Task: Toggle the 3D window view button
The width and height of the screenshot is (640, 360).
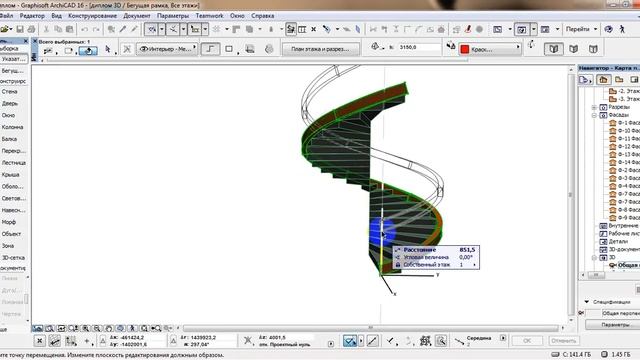Action: (x=522, y=29)
